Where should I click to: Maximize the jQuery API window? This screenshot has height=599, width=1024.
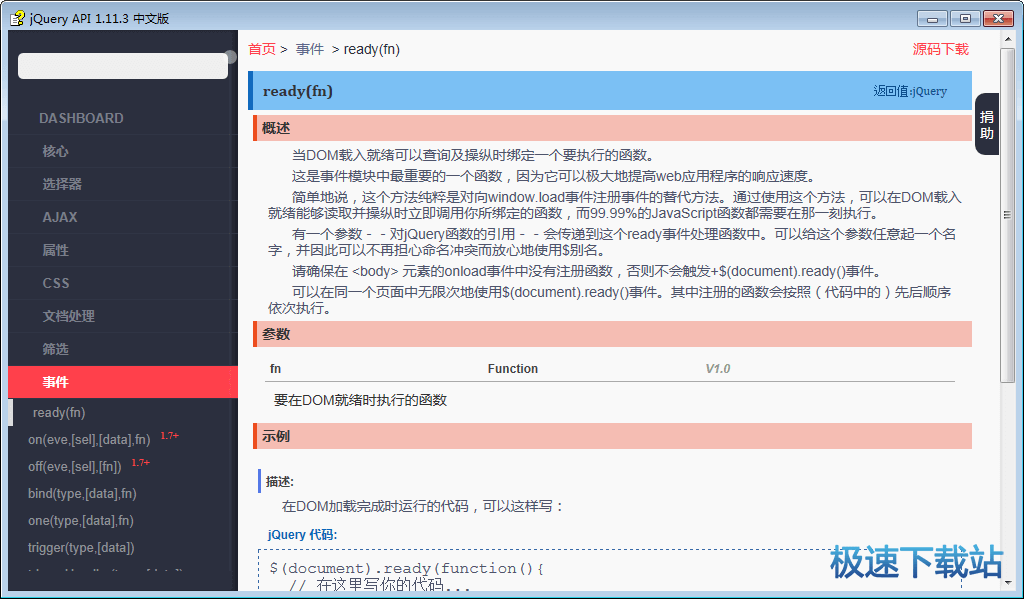coord(965,19)
